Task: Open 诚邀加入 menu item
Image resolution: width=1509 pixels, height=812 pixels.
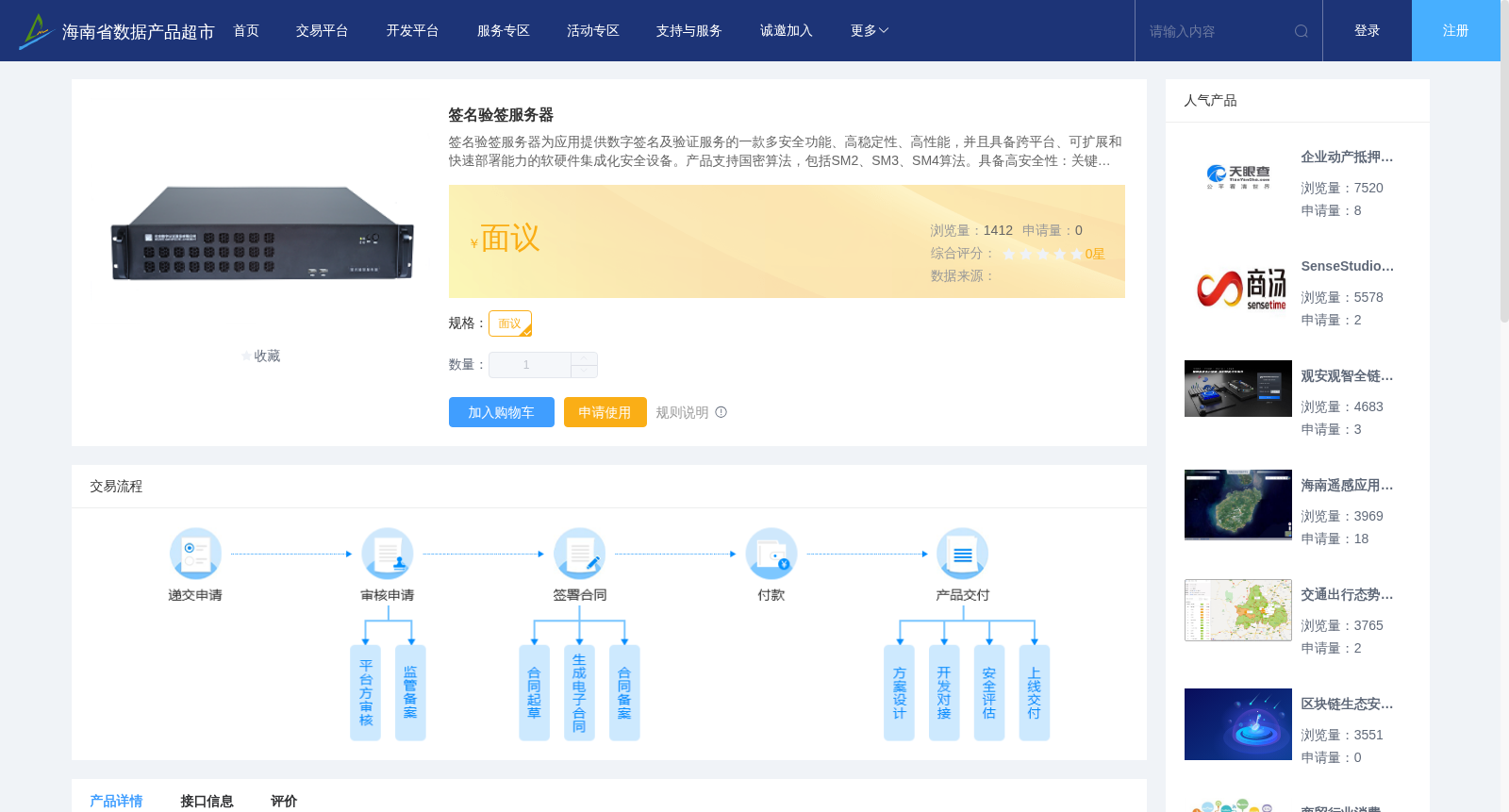Action: pos(787,31)
